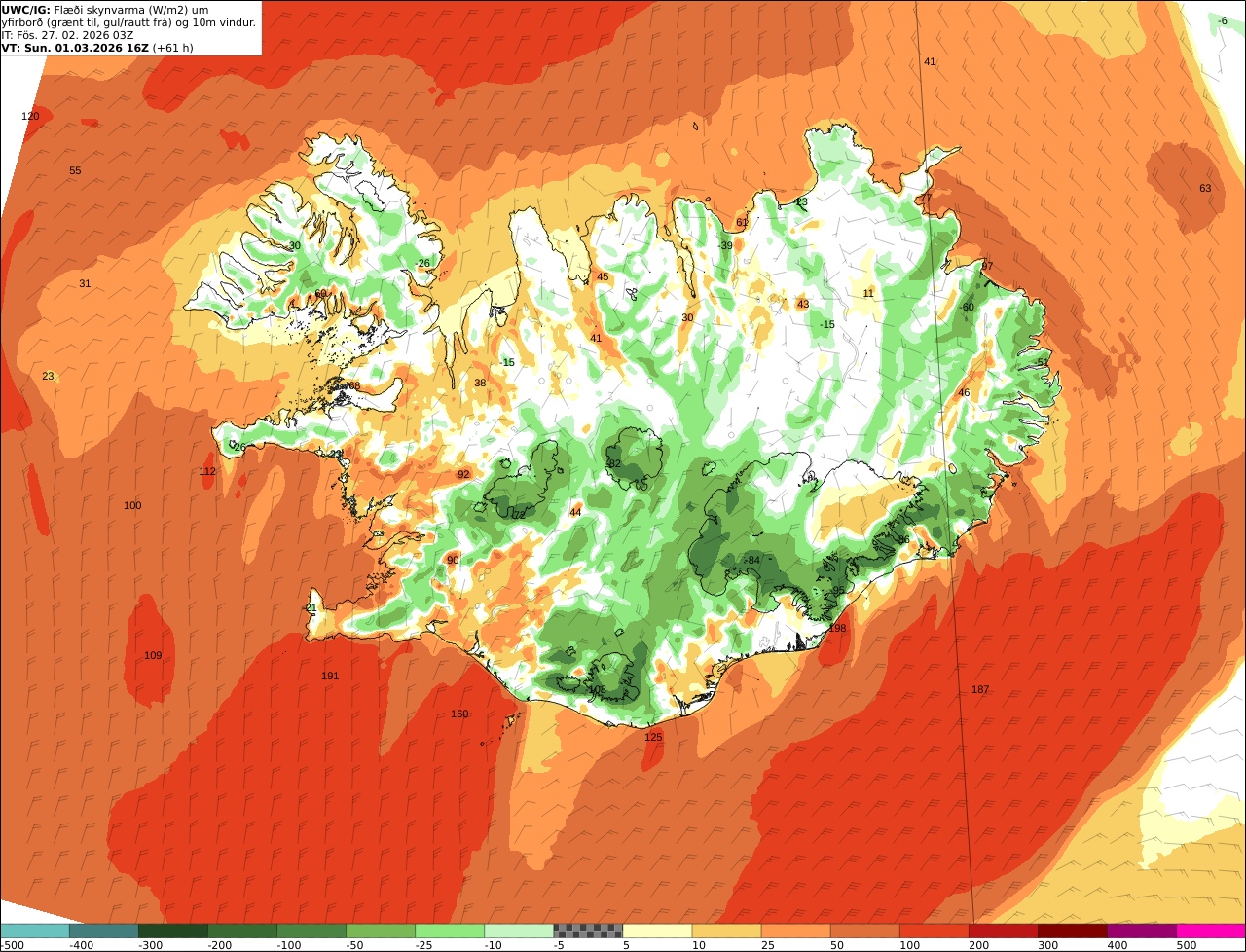The image size is (1246, 952).
Task: Click the value 97 on the map
Action: 987,266
